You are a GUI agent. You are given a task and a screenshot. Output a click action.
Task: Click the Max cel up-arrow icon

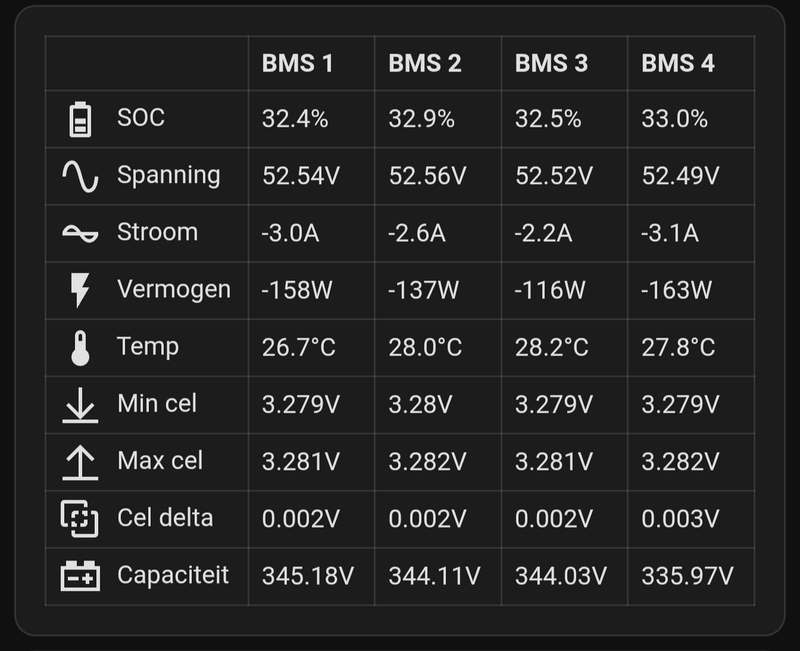[x=80, y=462]
